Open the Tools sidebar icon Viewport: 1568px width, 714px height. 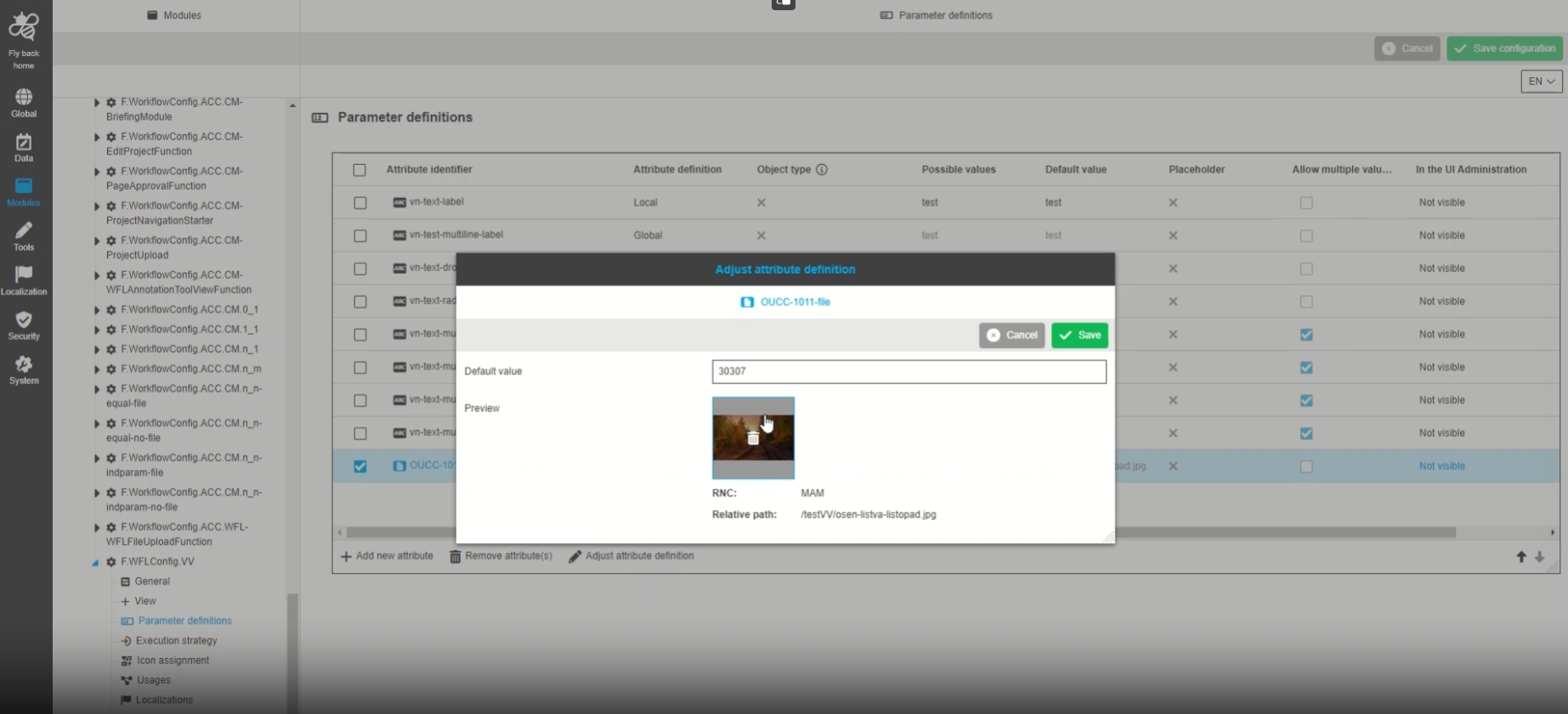(x=24, y=230)
